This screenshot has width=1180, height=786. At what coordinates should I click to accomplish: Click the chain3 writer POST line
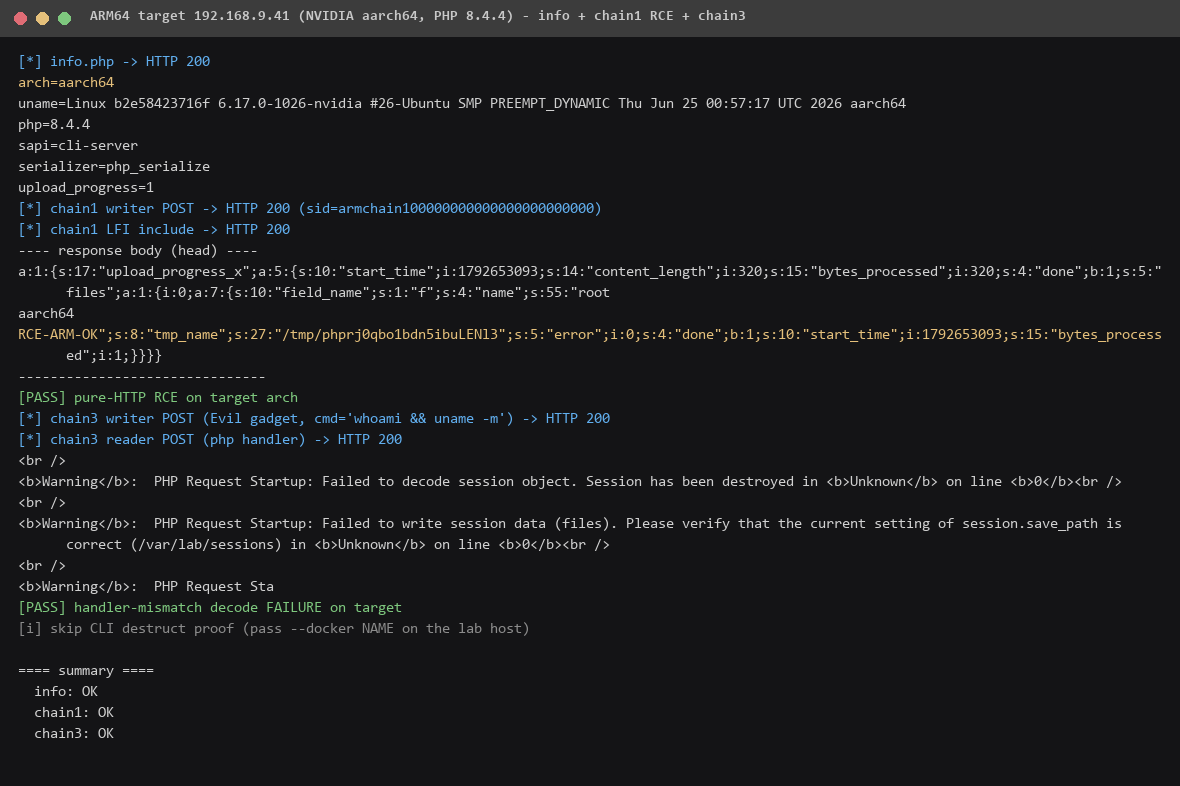click(314, 419)
